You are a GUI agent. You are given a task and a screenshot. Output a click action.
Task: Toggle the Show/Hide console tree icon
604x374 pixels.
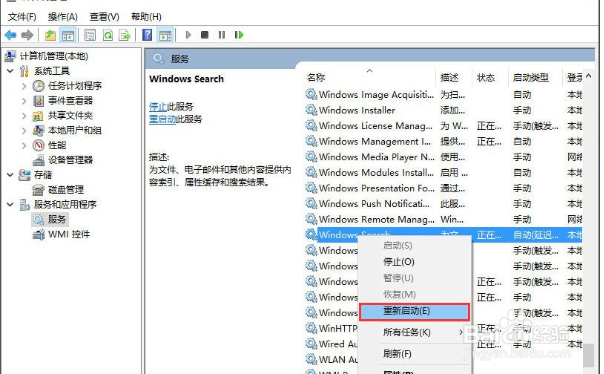pos(68,35)
